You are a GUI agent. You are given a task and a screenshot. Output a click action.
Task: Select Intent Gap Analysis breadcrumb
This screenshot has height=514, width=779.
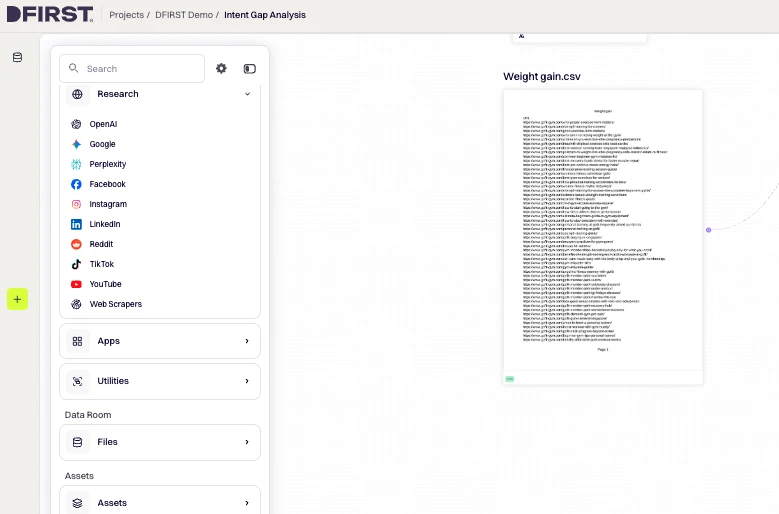(265, 15)
